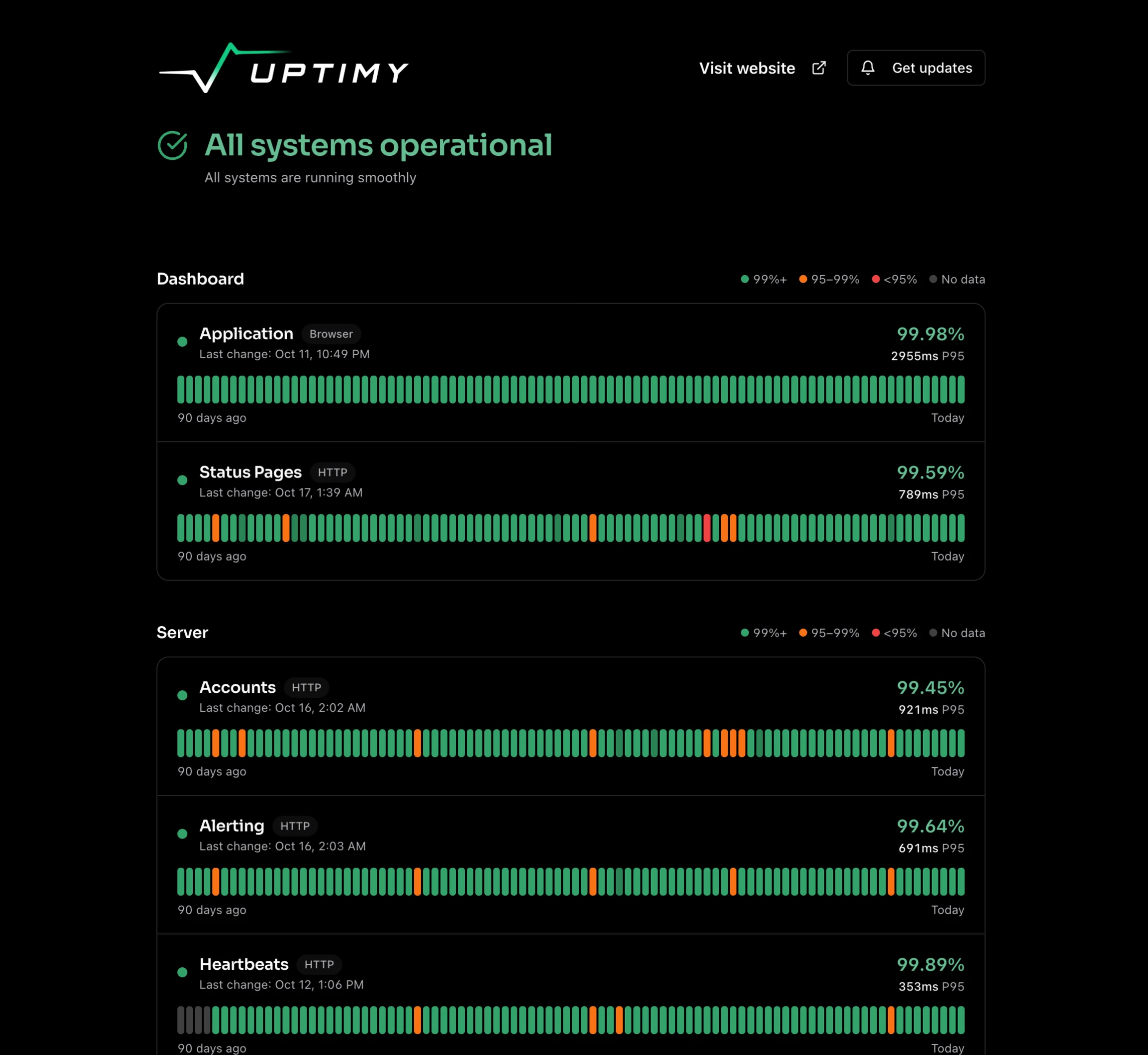
Task: Click Last change: Oct 11, 10:49 PM text
Action: pyautogui.click(x=284, y=354)
